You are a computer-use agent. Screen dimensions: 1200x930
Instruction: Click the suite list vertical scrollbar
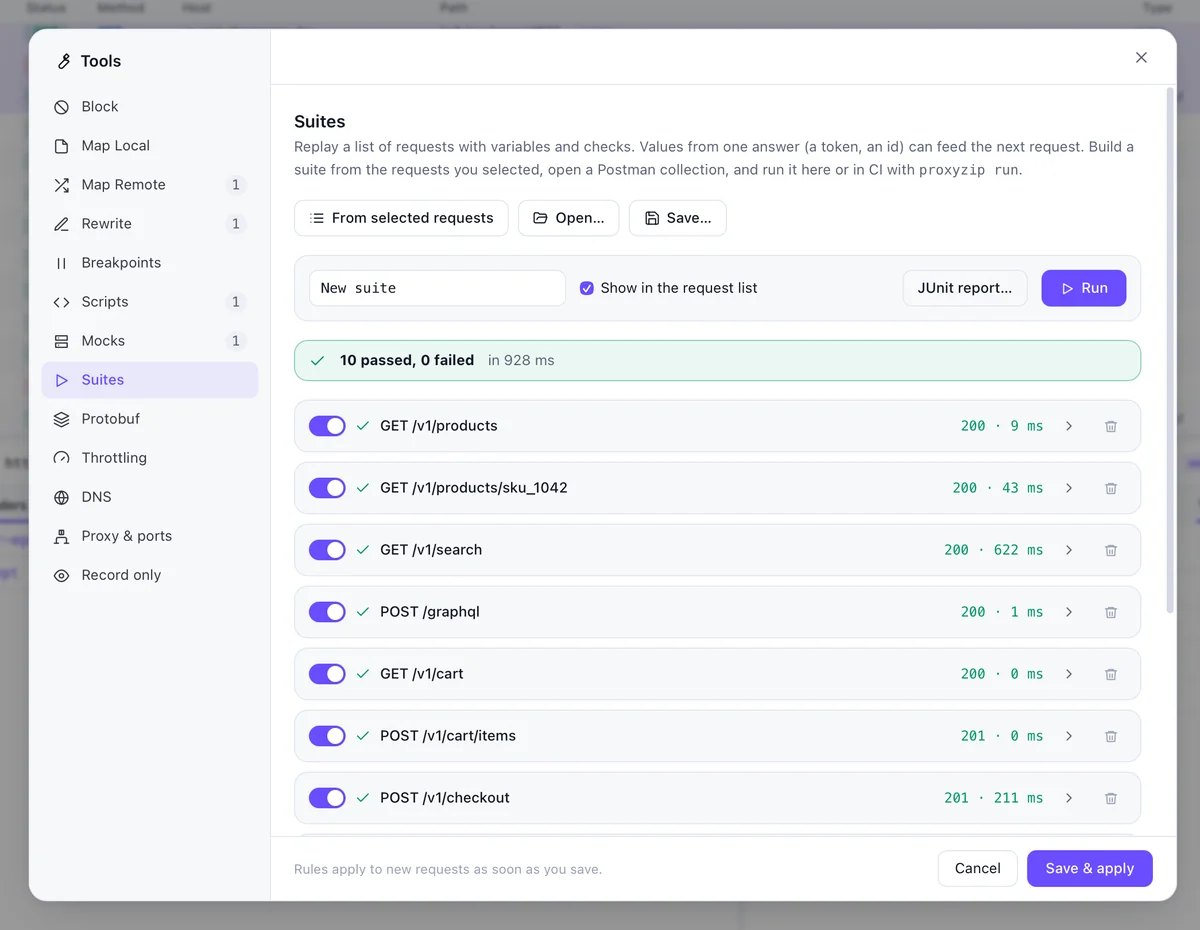tap(1170, 350)
